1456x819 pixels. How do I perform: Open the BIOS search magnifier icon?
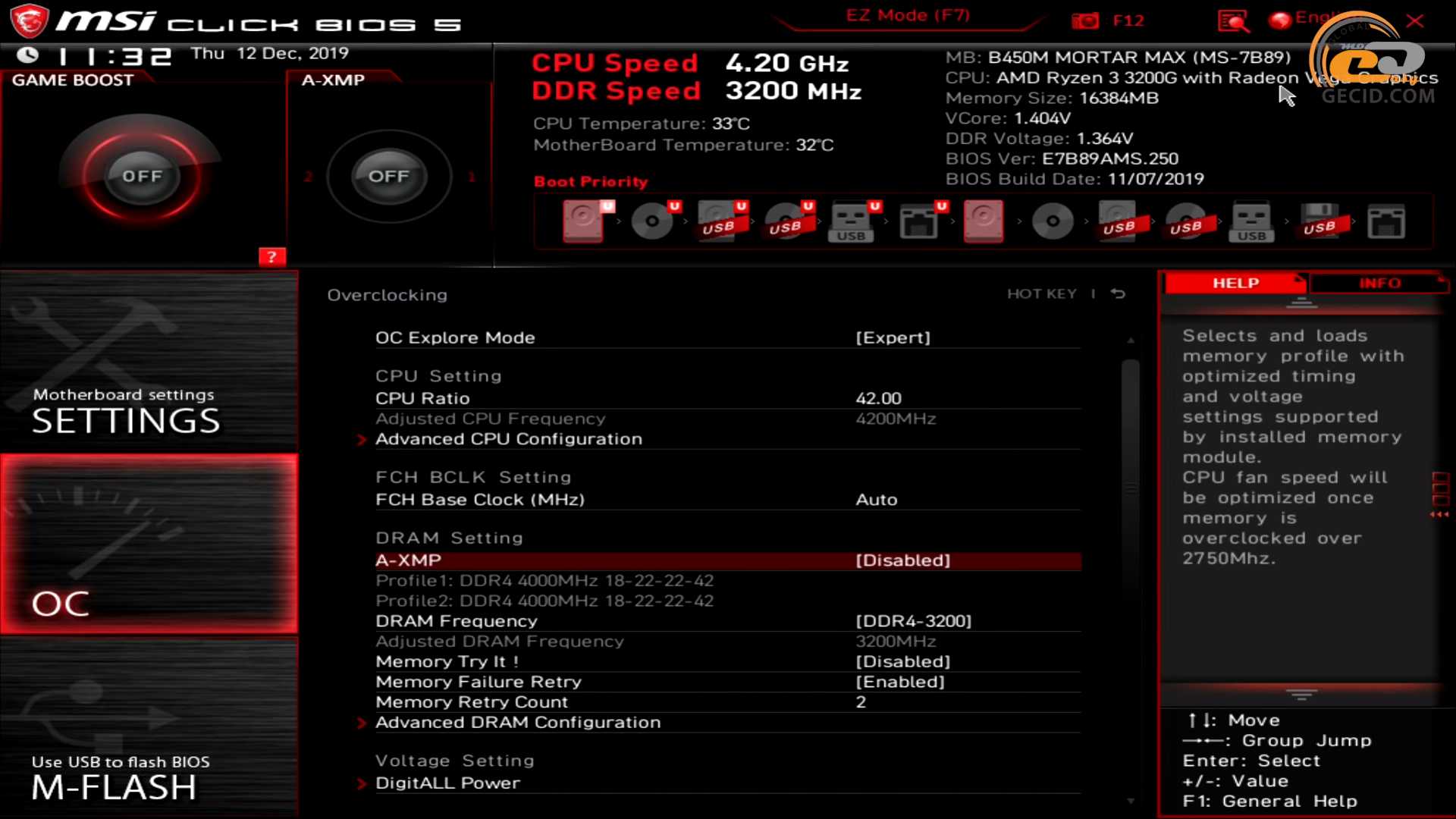point(1233,20)
